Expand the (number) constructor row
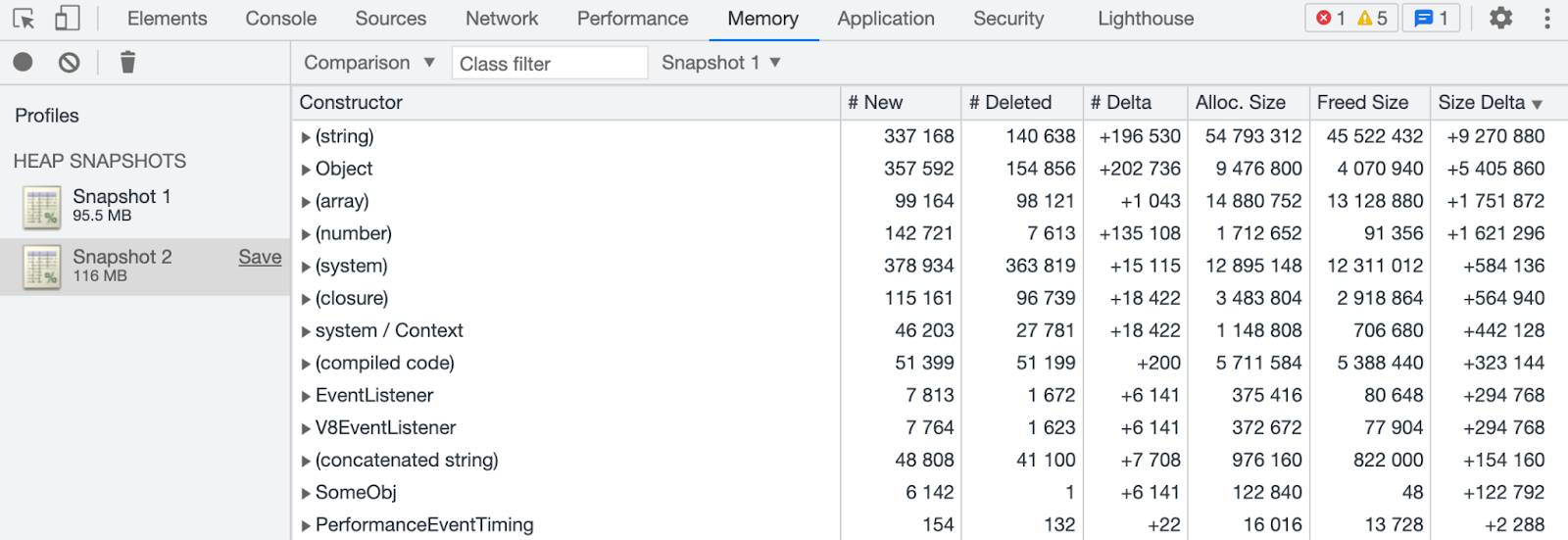 coord(306,234)
